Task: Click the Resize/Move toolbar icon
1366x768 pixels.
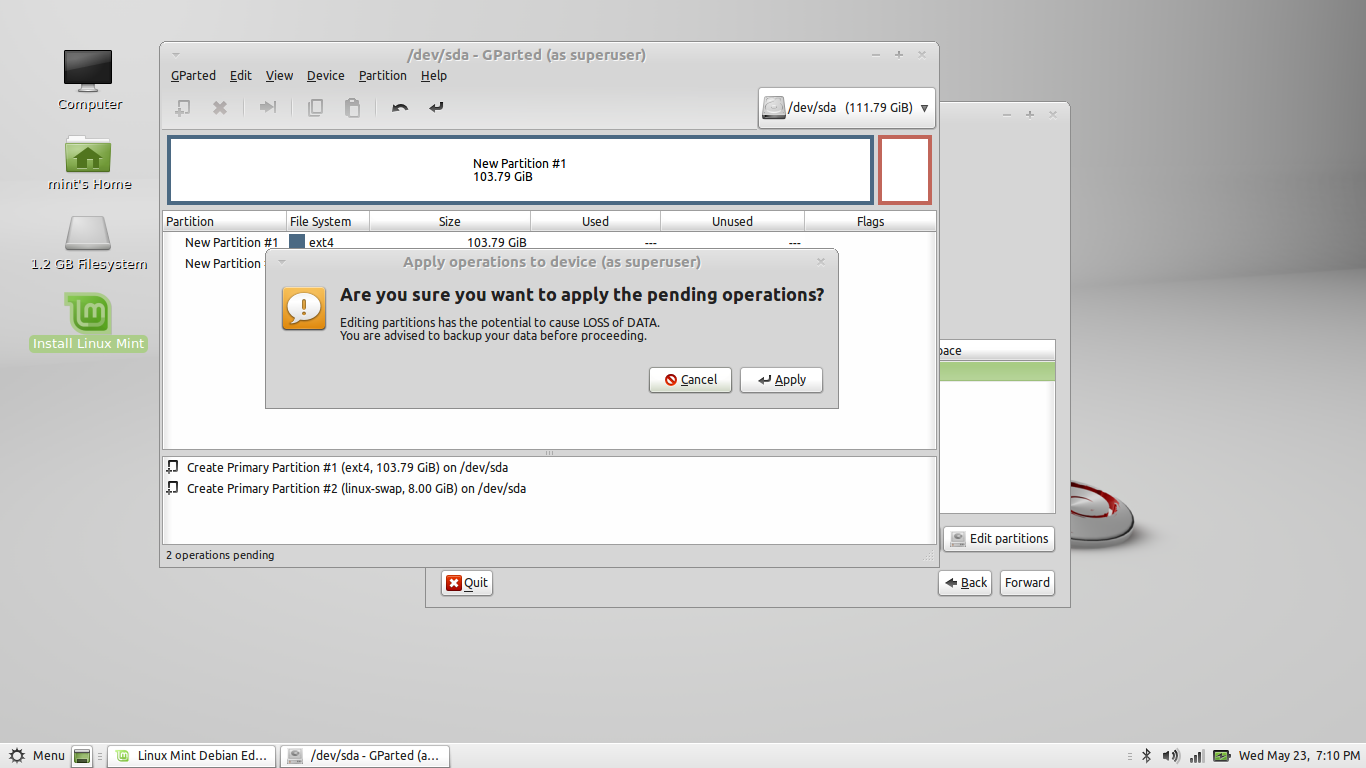Action: (x=268, y=107)
